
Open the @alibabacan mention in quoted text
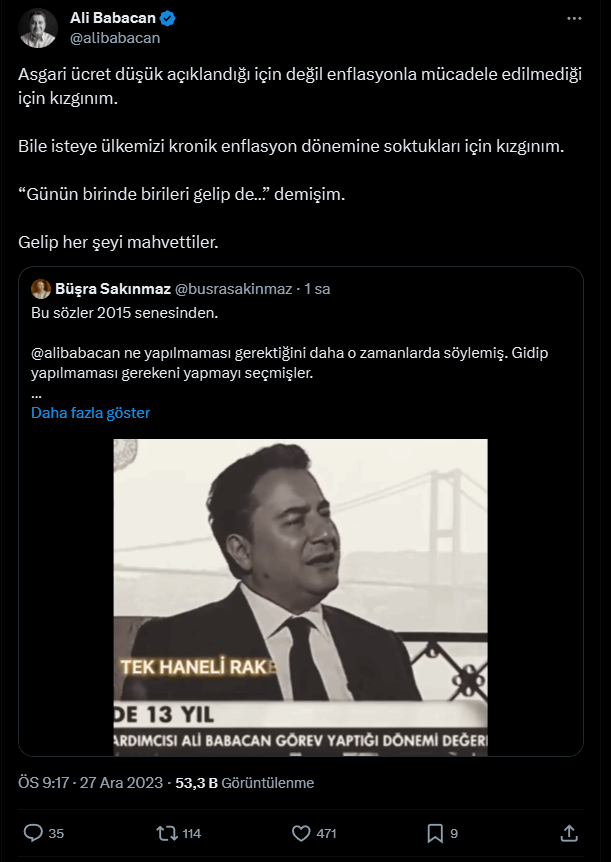pyautogui.click(x=75, y=353)
